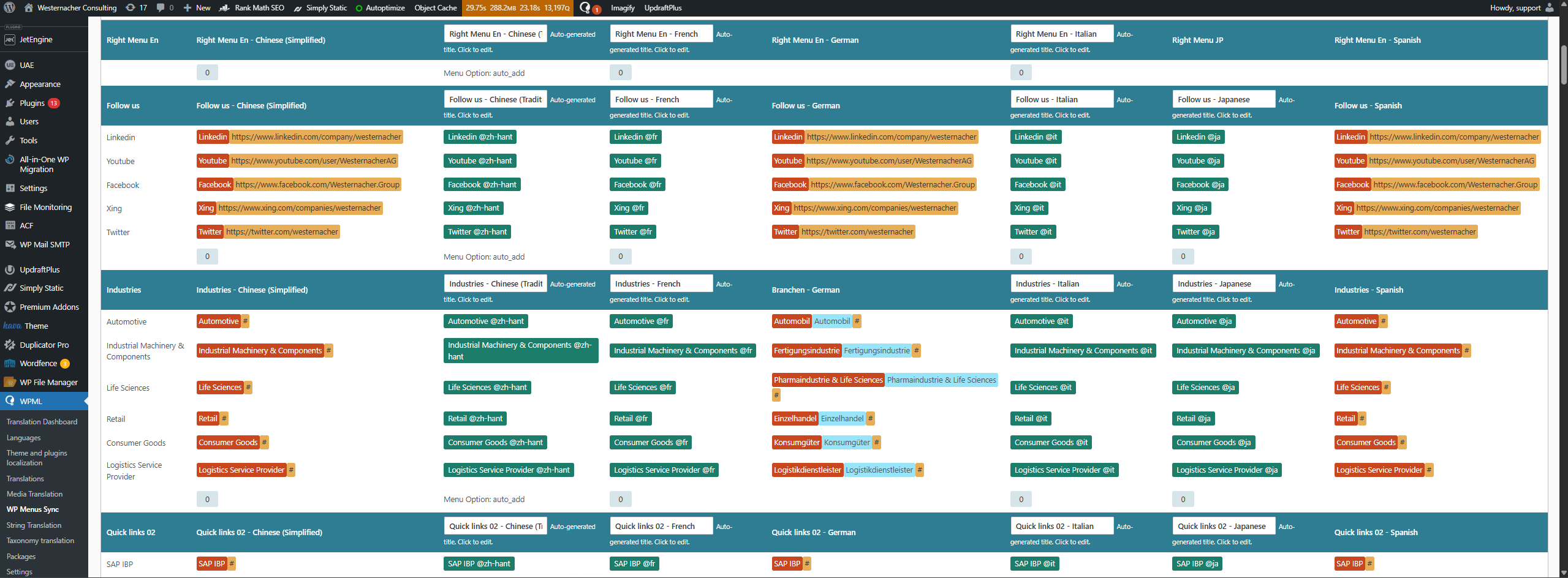
Task: Click the Premium Addons star icon
Action: (10, 307)
